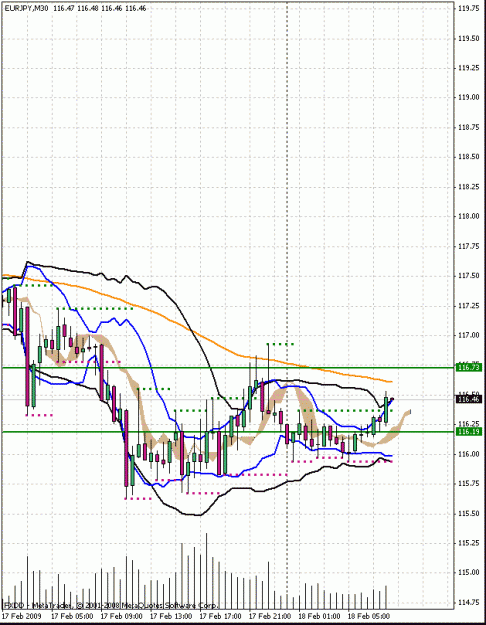Select the 118.75 price axis label

point(468,127)
